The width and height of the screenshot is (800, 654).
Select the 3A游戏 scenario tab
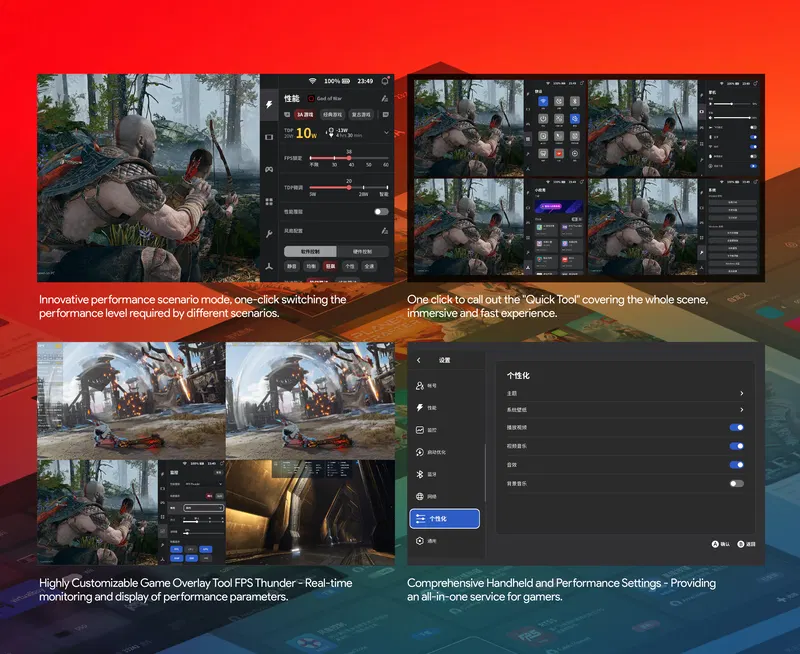tap(305, 115)
